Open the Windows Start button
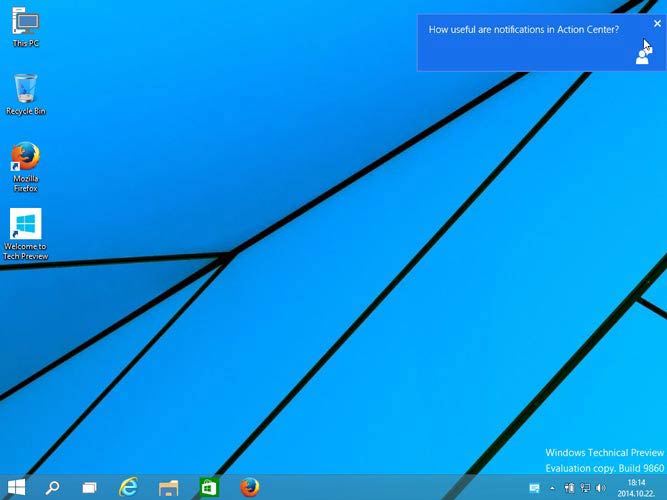 tap(16, 487)
